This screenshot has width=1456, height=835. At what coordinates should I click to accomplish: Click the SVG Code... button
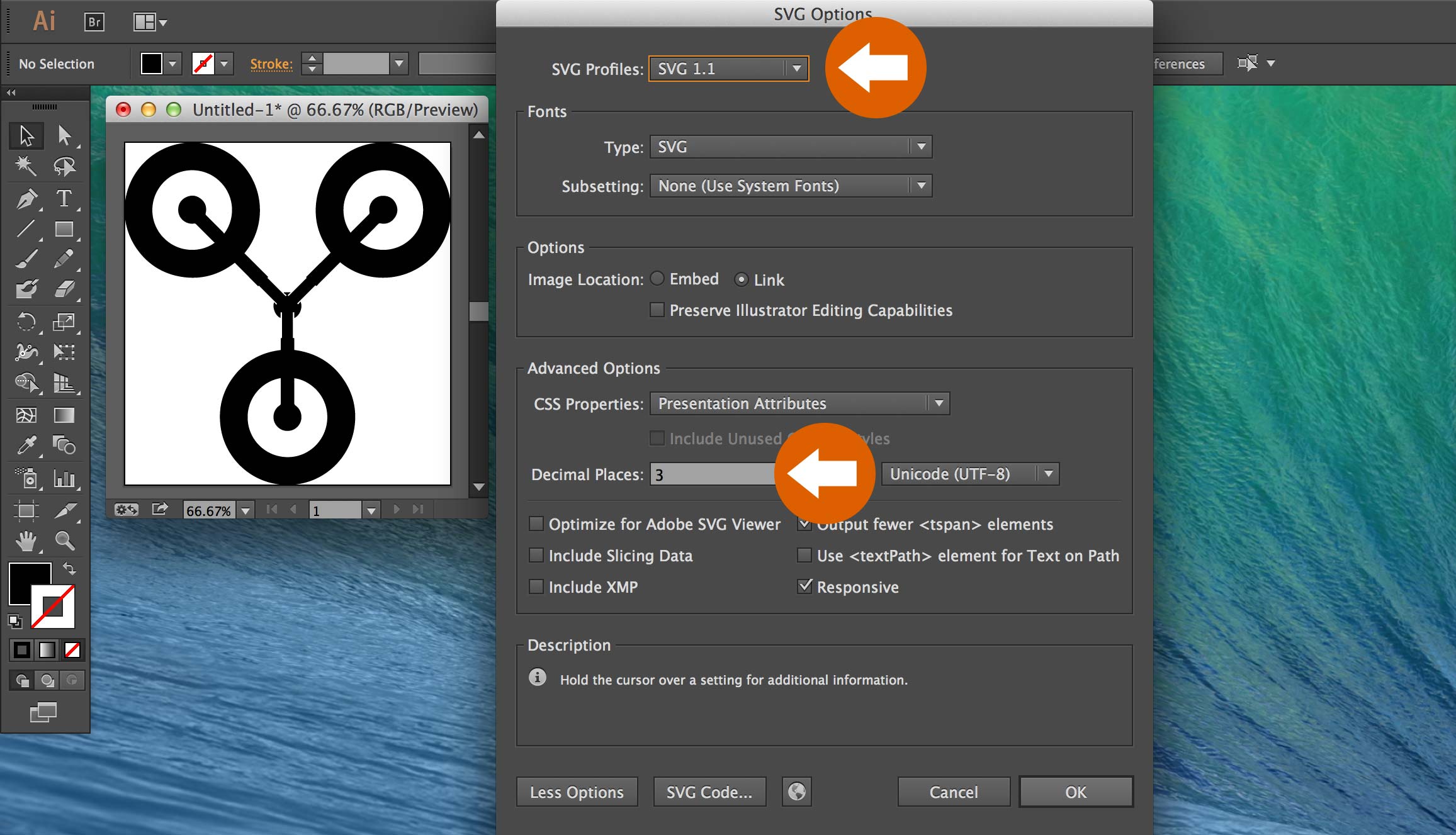[709, 792]
